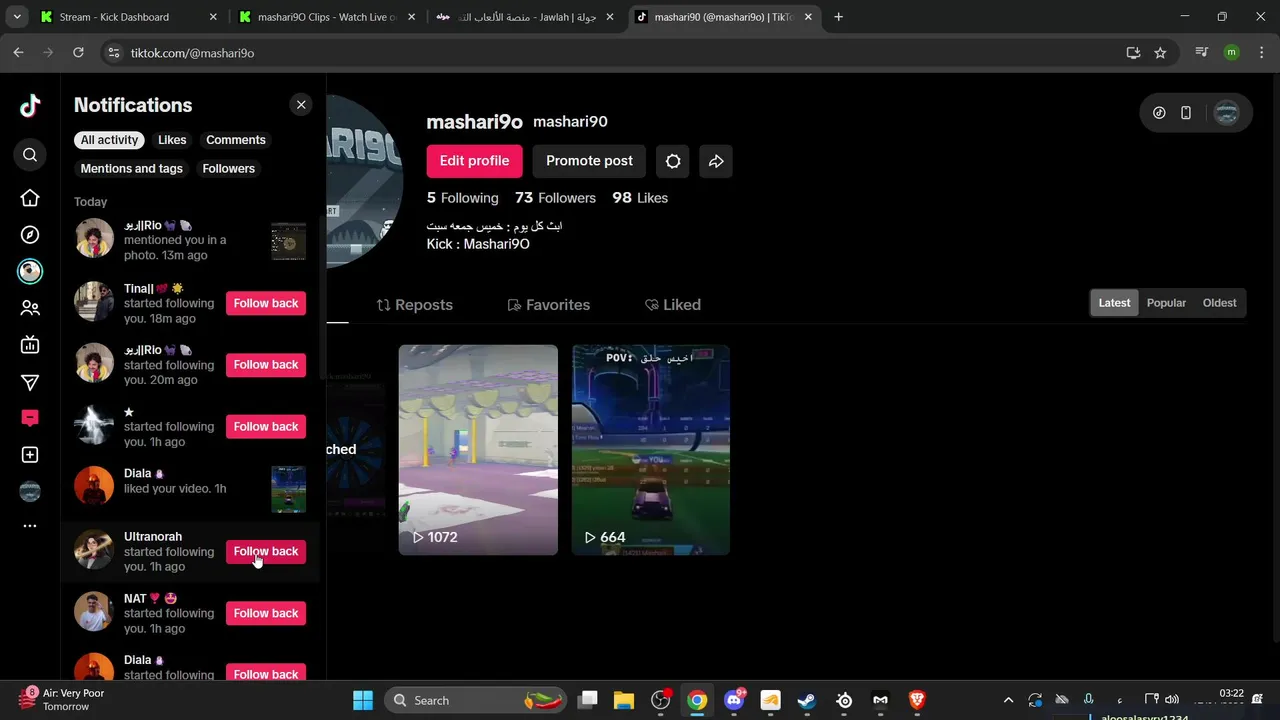Sort videos by Popular
This screenshot has width=1280, height=720.
1166,303
